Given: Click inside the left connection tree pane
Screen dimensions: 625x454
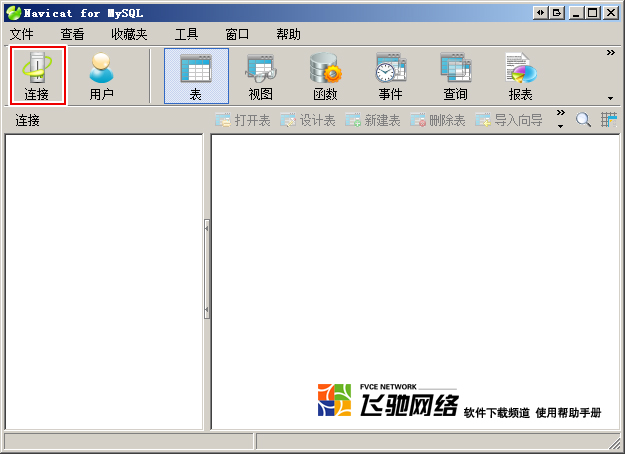Looking at the screenshot, I should [104, 282].
